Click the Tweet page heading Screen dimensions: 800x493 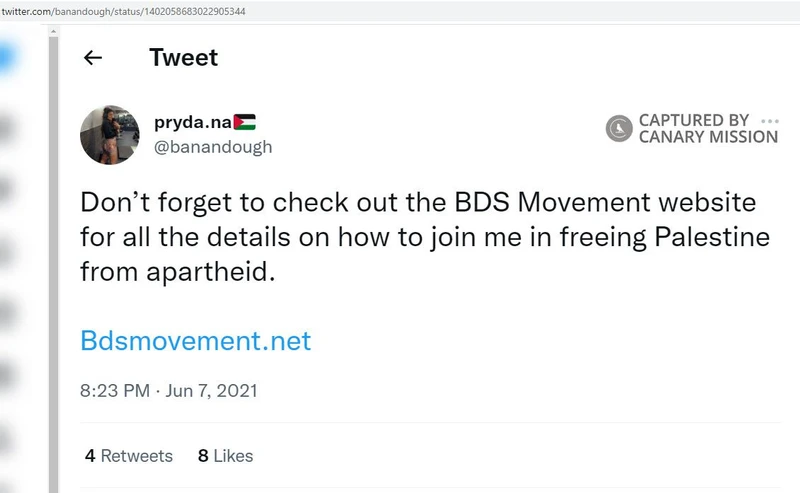coord(183,58)
